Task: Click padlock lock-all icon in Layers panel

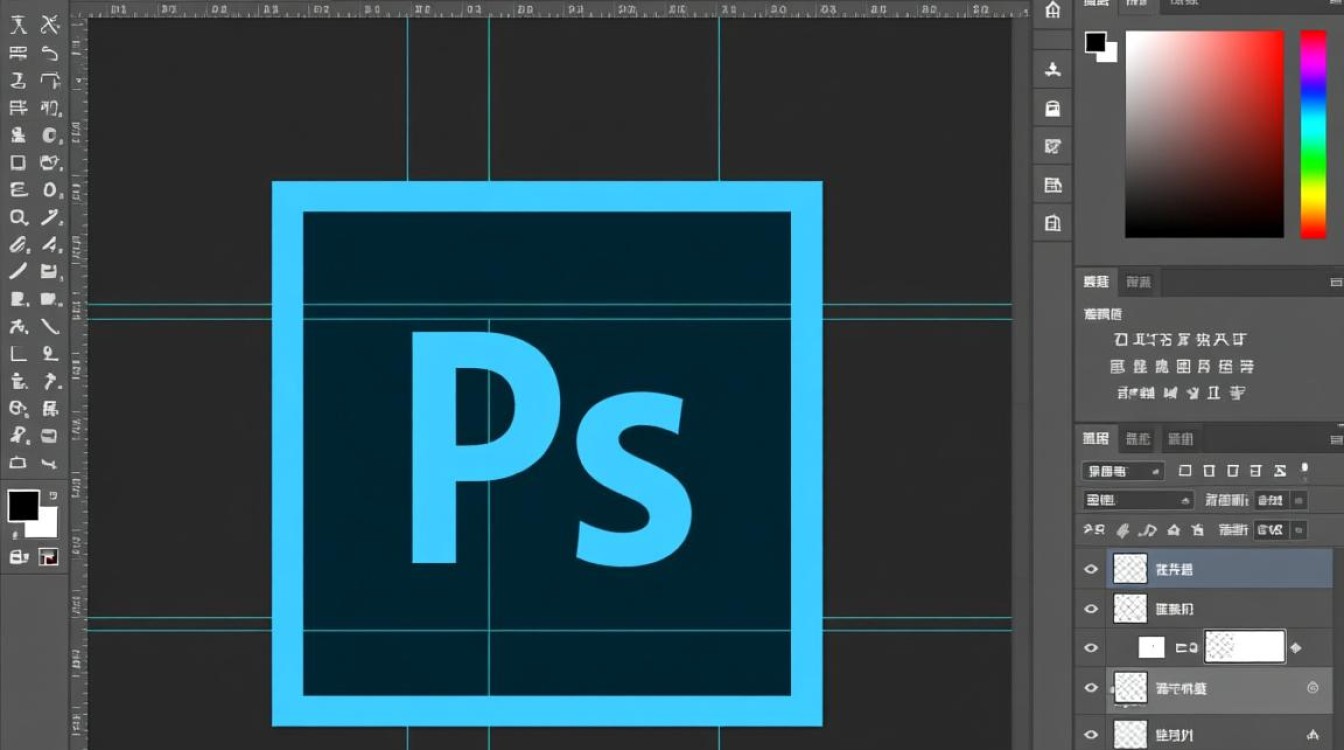Action: coord(1198,530)
